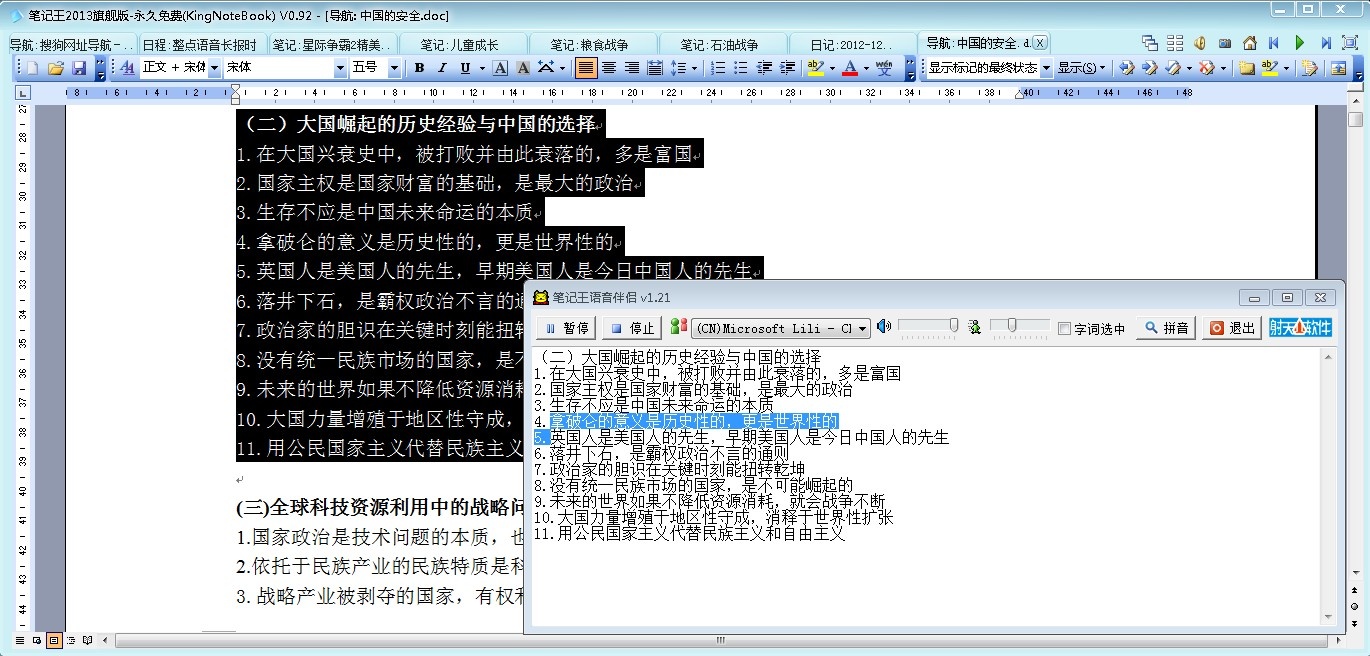Go to the previous tracked change
This screenshot has height=656, width=1370.
point(1127,68)
